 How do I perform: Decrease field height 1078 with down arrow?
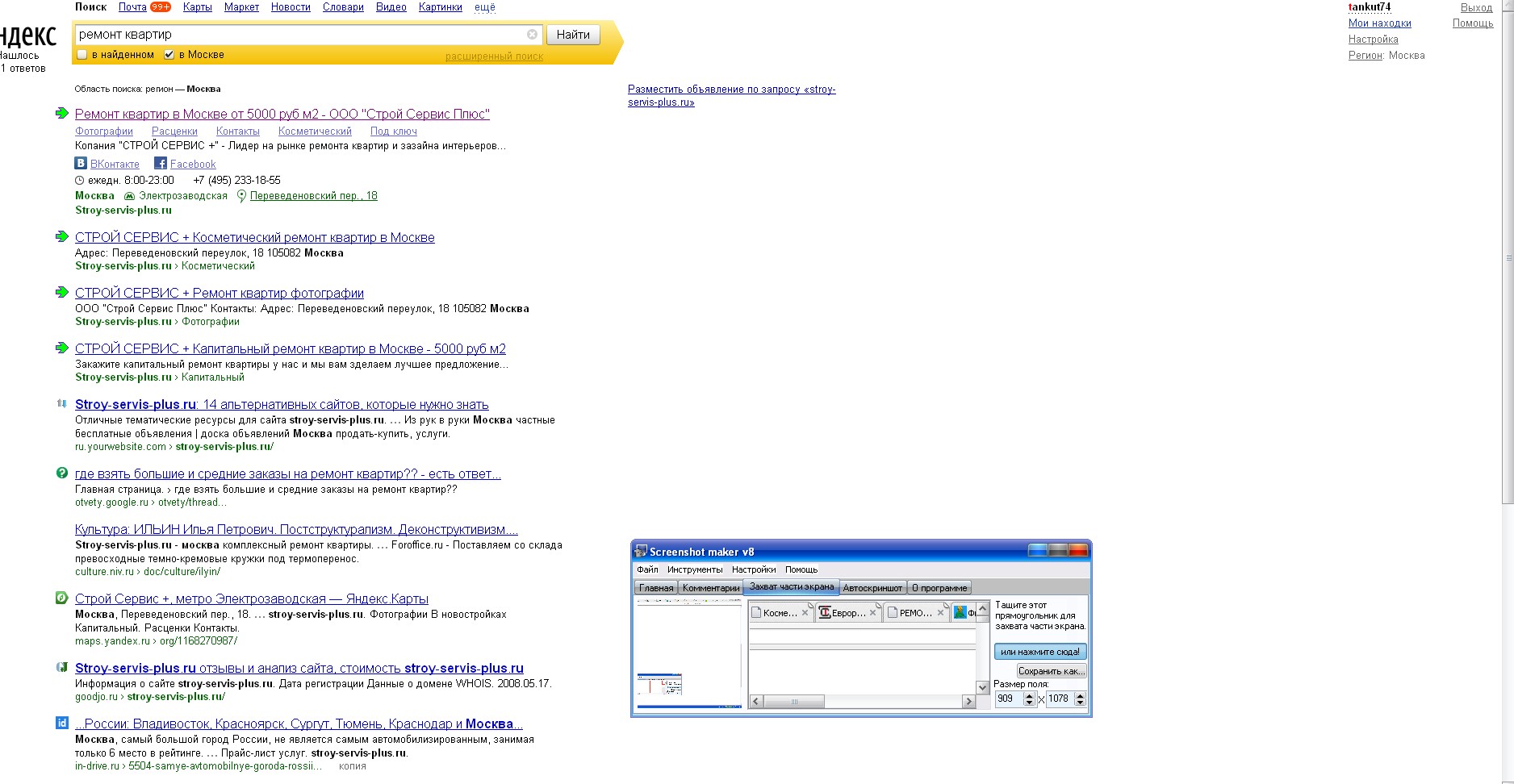(x=1081, y=703)
